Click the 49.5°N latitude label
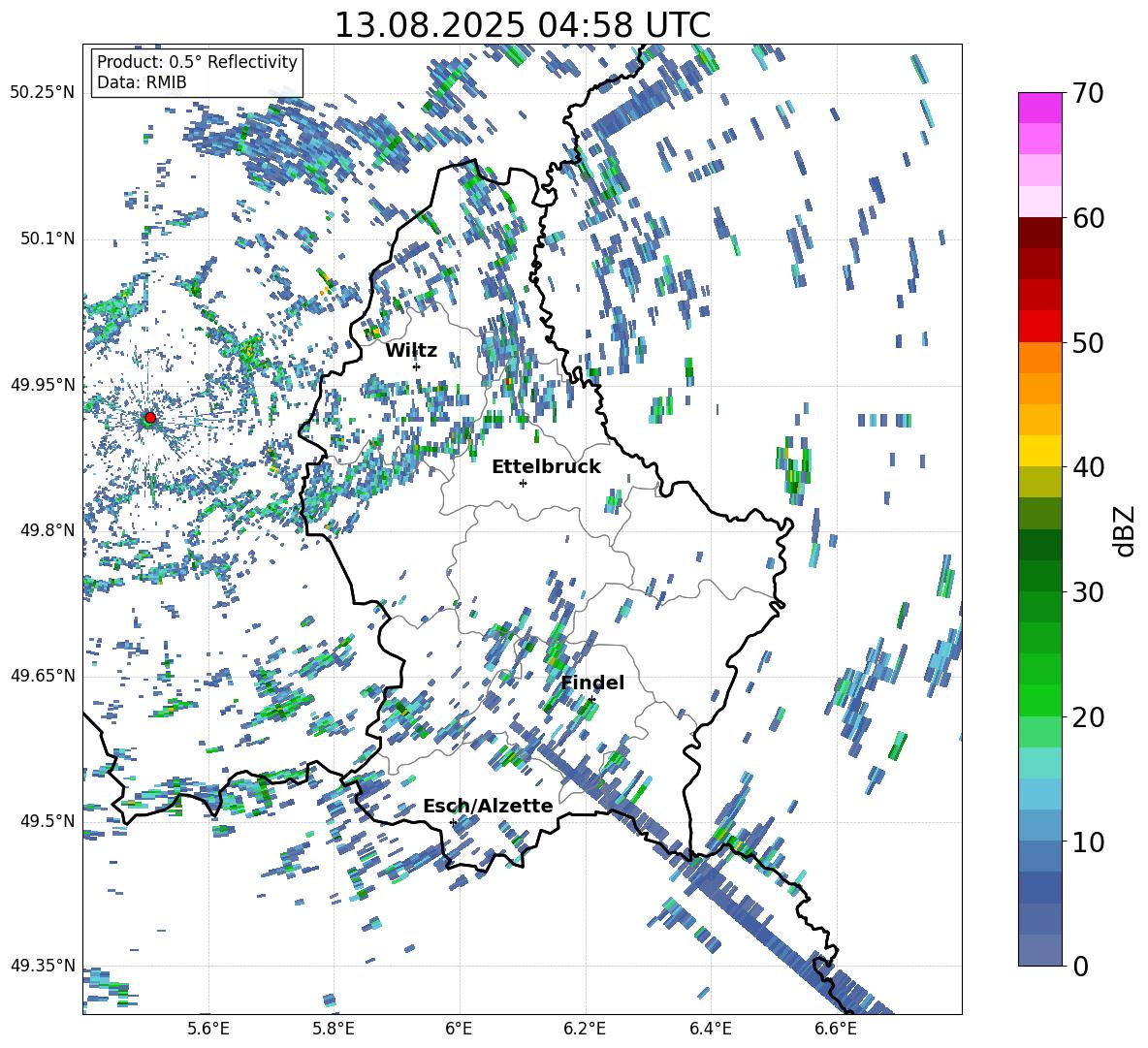The width and height of the screenshot is (1148, 1048). point(47,820)
